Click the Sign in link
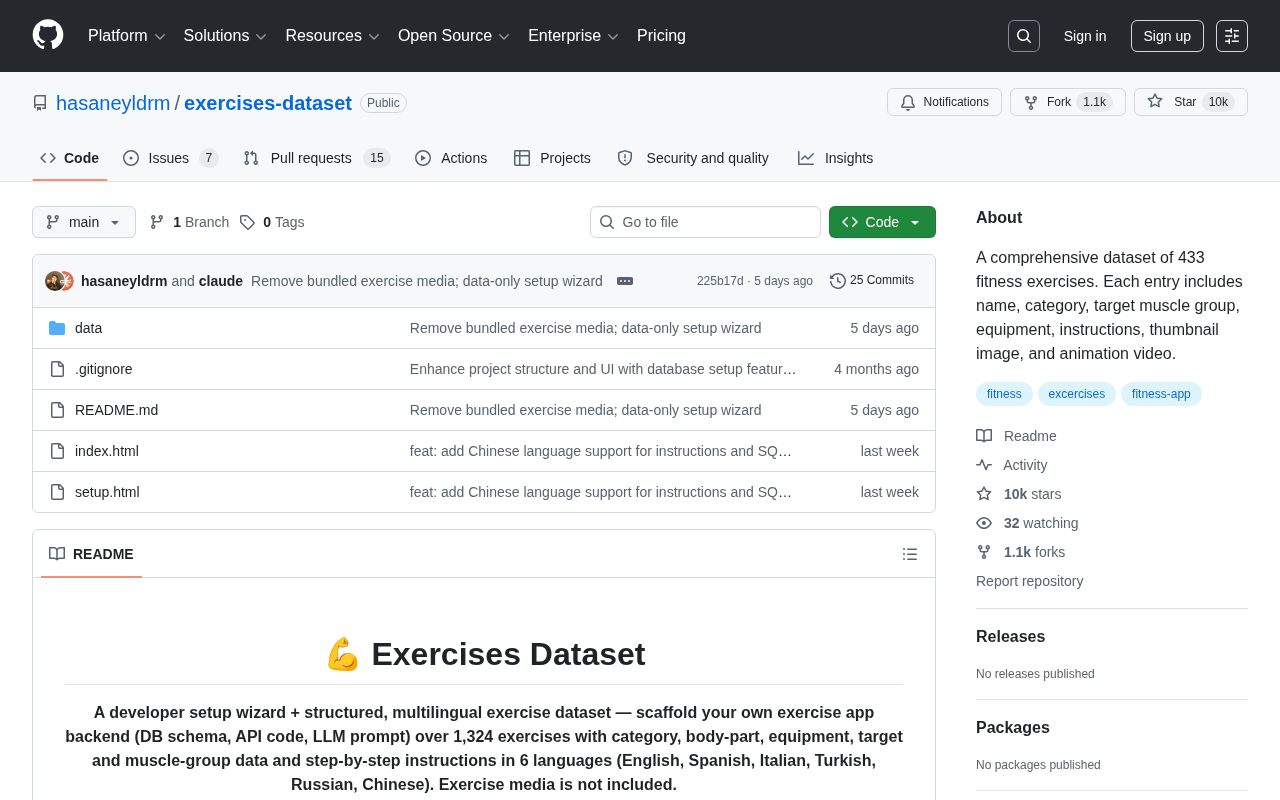Image resolution: width=1280 pixels, height=800 pixels. coord(1085,36)
